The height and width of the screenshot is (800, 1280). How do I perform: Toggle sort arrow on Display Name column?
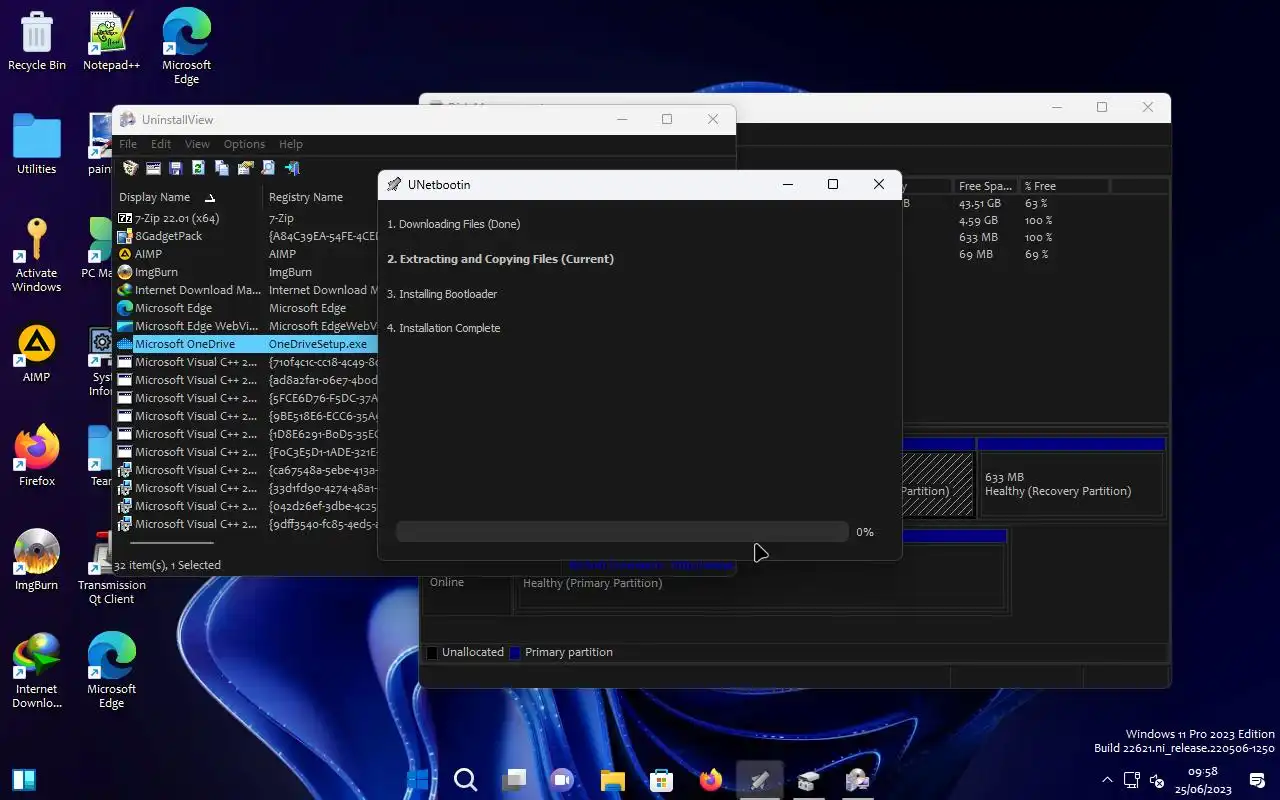pos(210,197)
